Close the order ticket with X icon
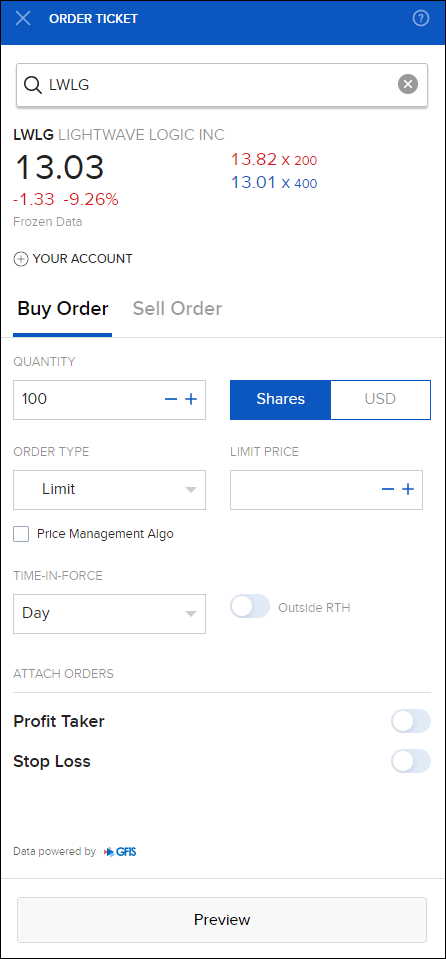The height and width of the screenshot is (959, 446). click(23, 18)
